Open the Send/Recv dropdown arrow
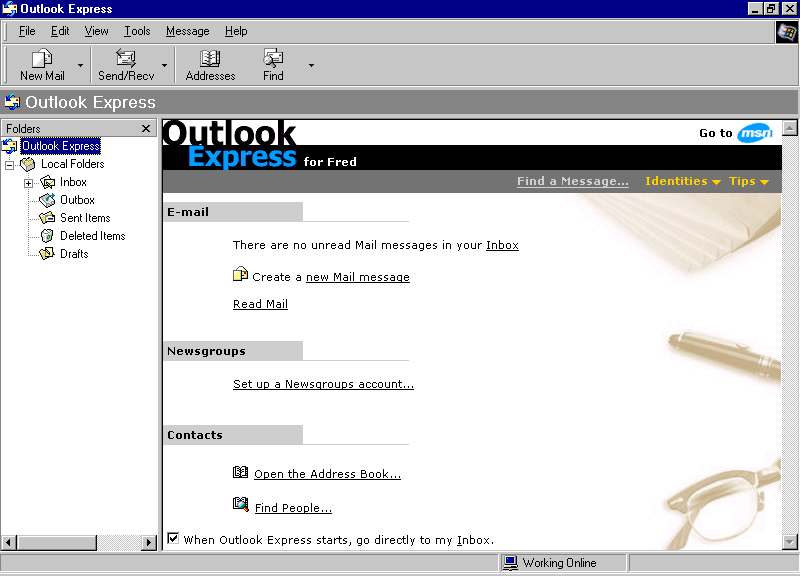 pyautogui.click(x=164, y=65)
